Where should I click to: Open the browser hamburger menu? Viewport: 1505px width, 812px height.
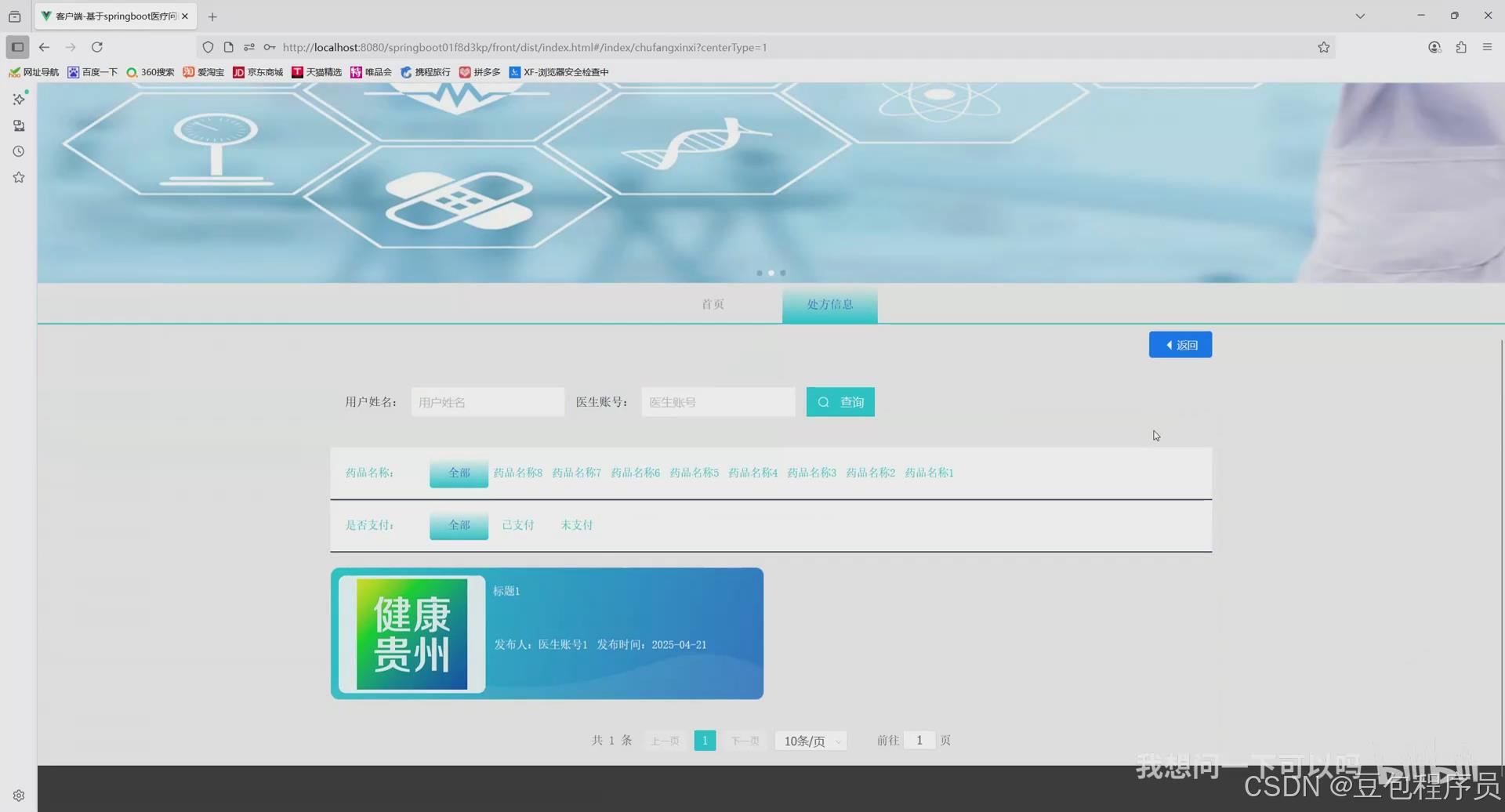[1487, 47]
